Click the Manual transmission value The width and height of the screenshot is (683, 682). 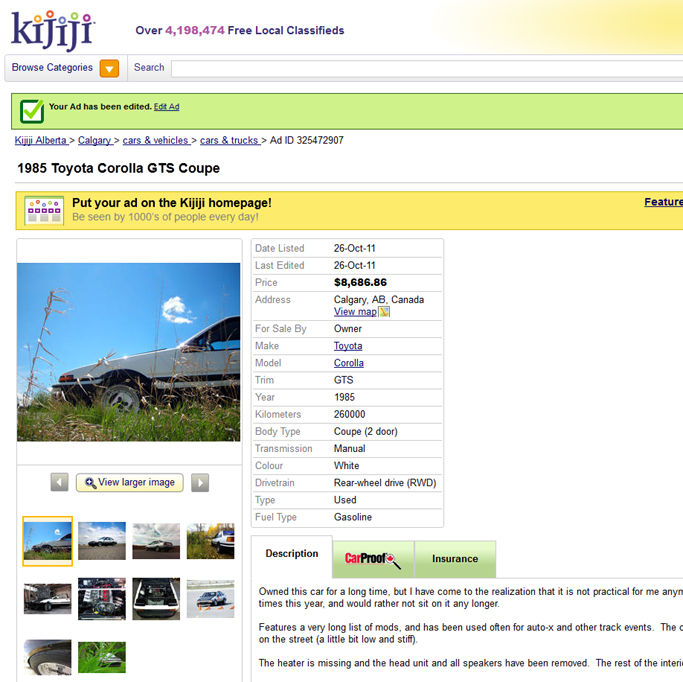pyautogui.click(x=350, y=449)
